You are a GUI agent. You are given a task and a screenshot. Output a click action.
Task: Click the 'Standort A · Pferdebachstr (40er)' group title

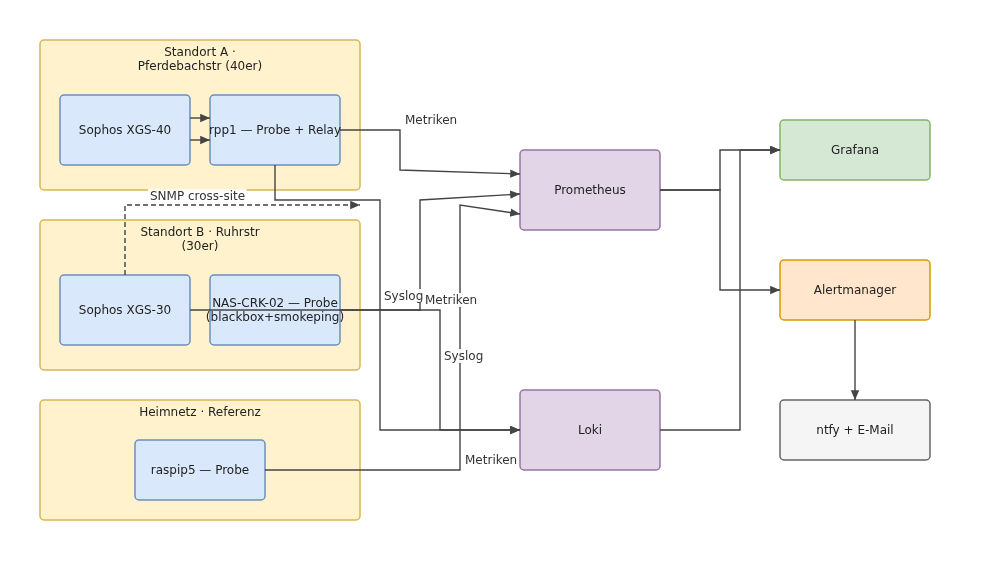[200, 59]
